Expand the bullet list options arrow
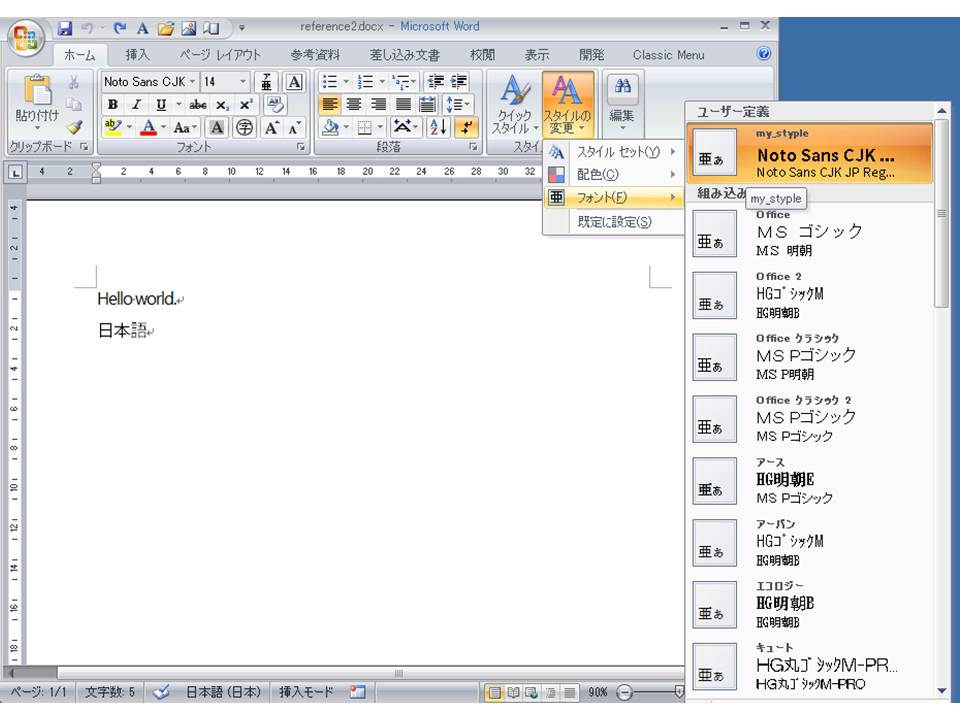 pos(345,82)
